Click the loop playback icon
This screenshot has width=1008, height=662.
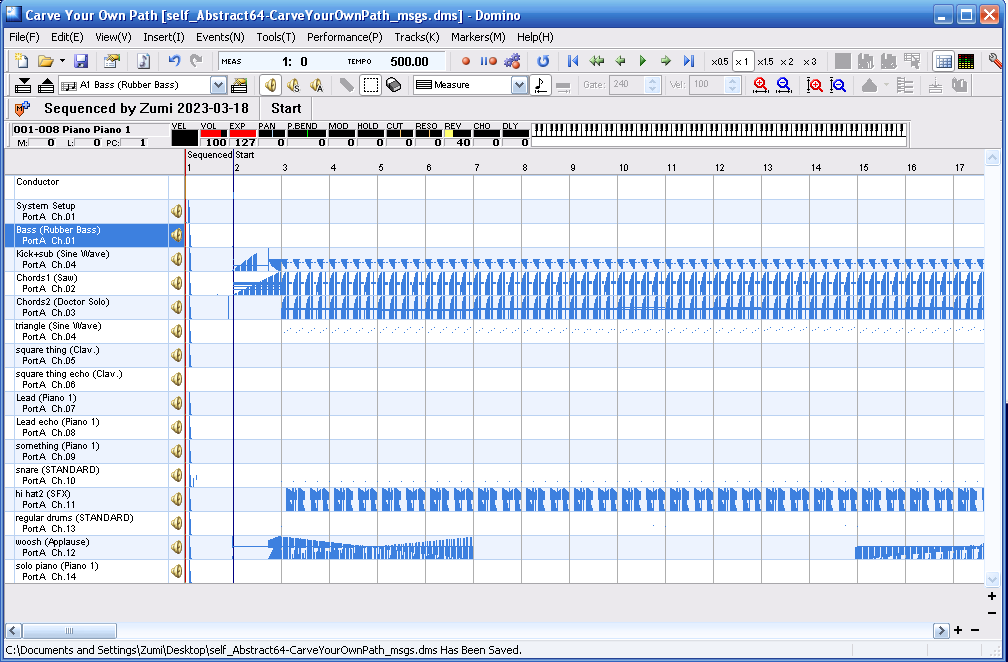click(x=543, y=61)
